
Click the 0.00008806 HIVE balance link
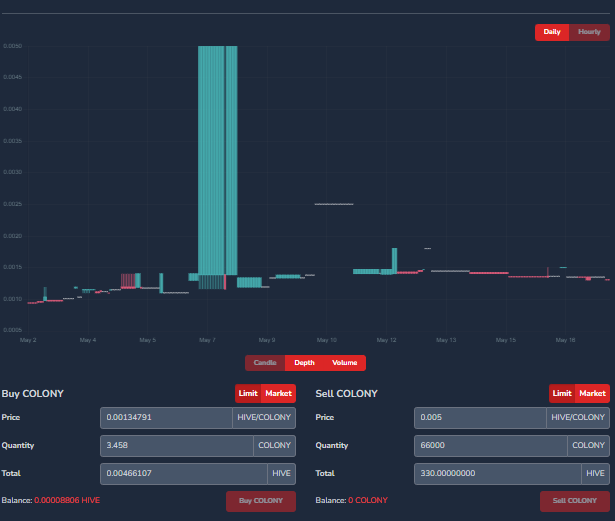click(x=67, y=501)
